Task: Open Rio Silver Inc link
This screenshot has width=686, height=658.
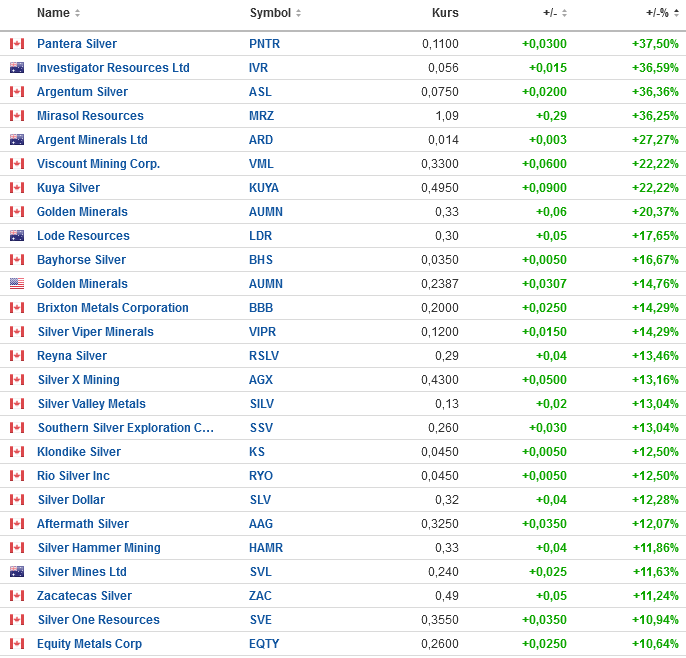Action: click(74, 476)
